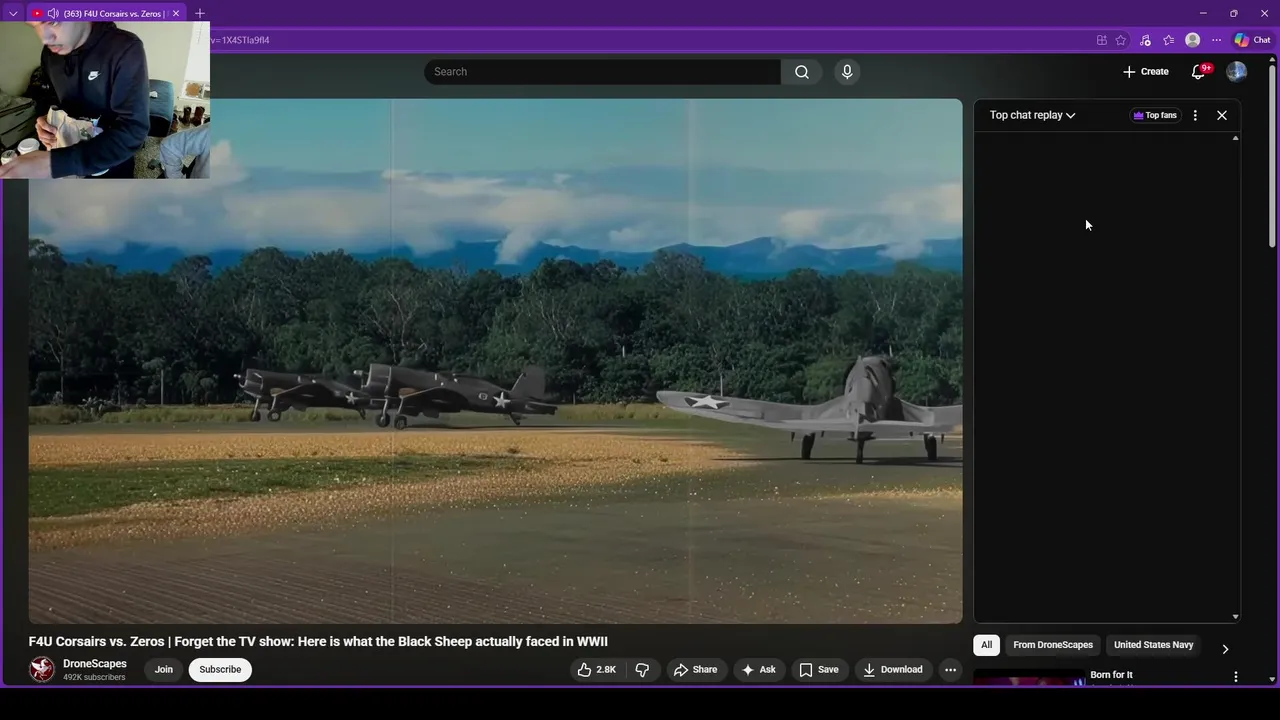Open more actions under the video

coord(951,670)
